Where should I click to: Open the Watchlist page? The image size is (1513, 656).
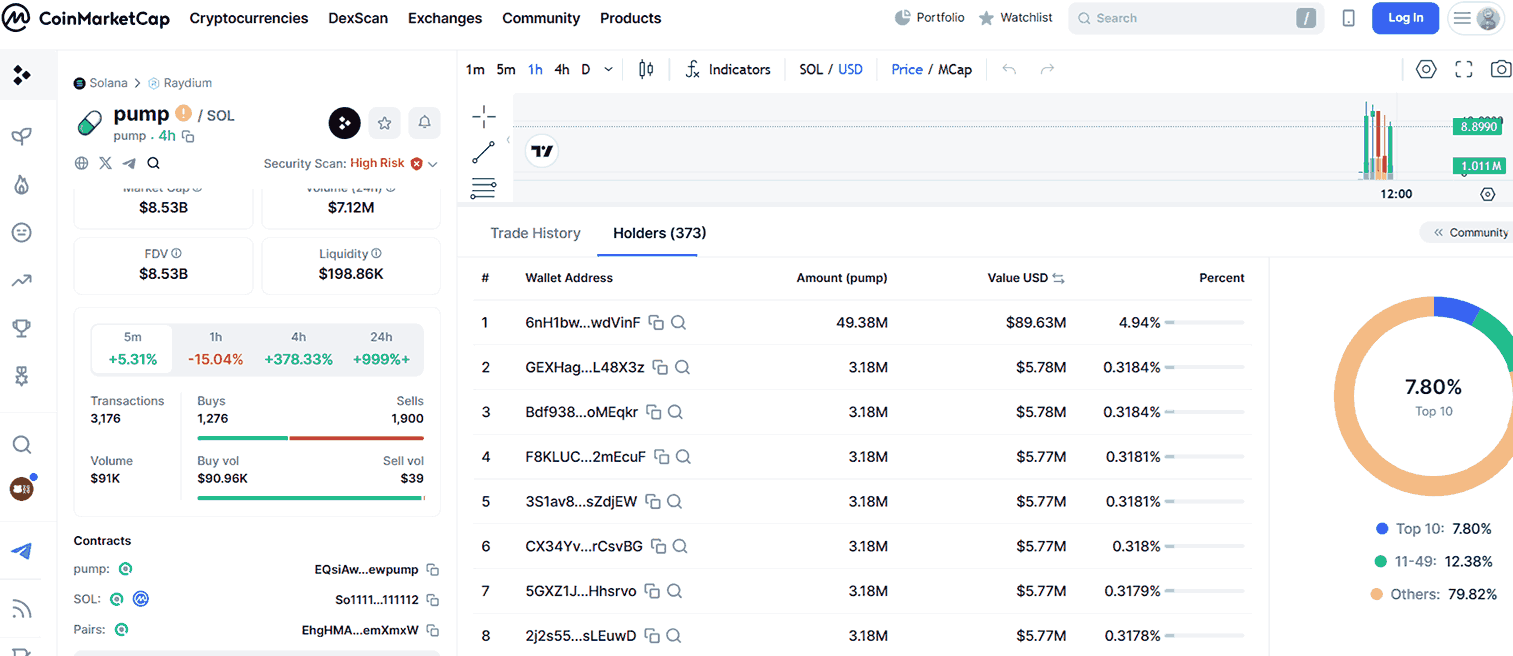click(x=1015, y=18)
